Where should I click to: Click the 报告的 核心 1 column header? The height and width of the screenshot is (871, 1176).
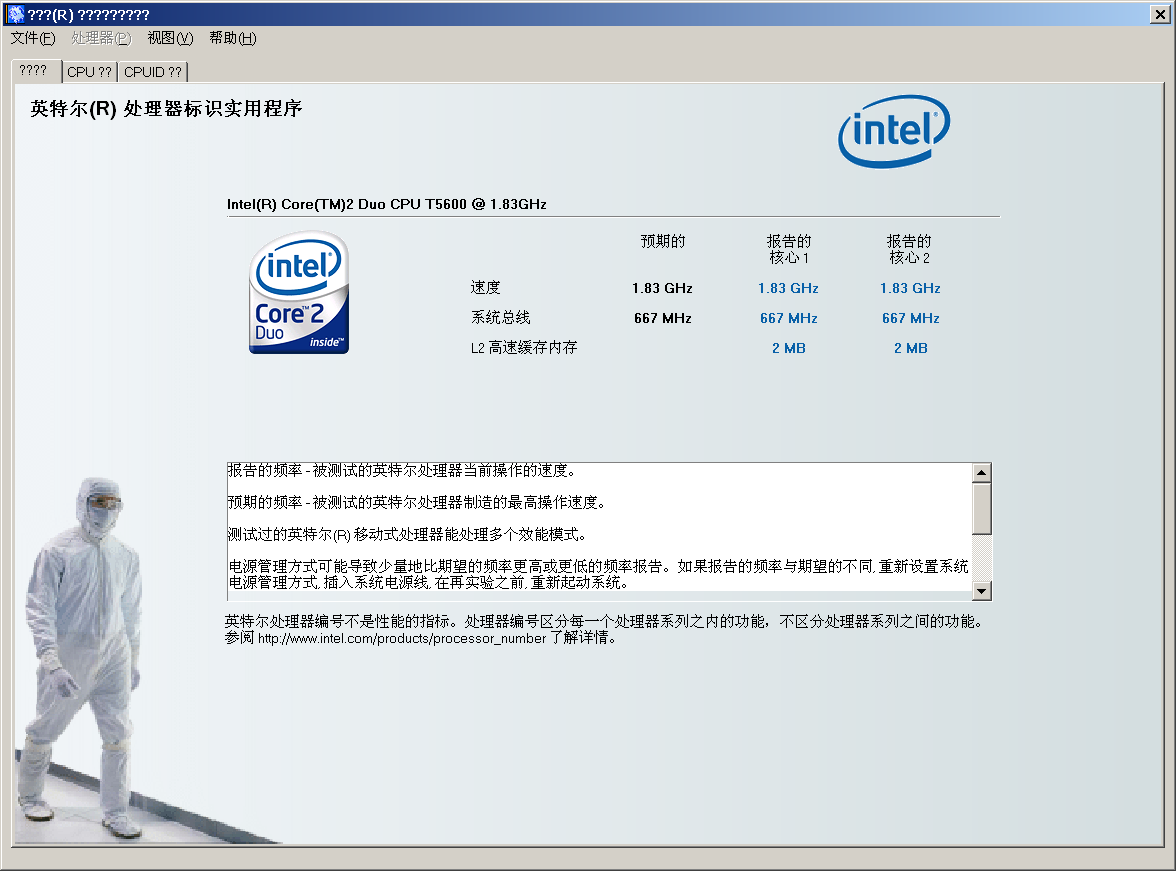[788, 249]
